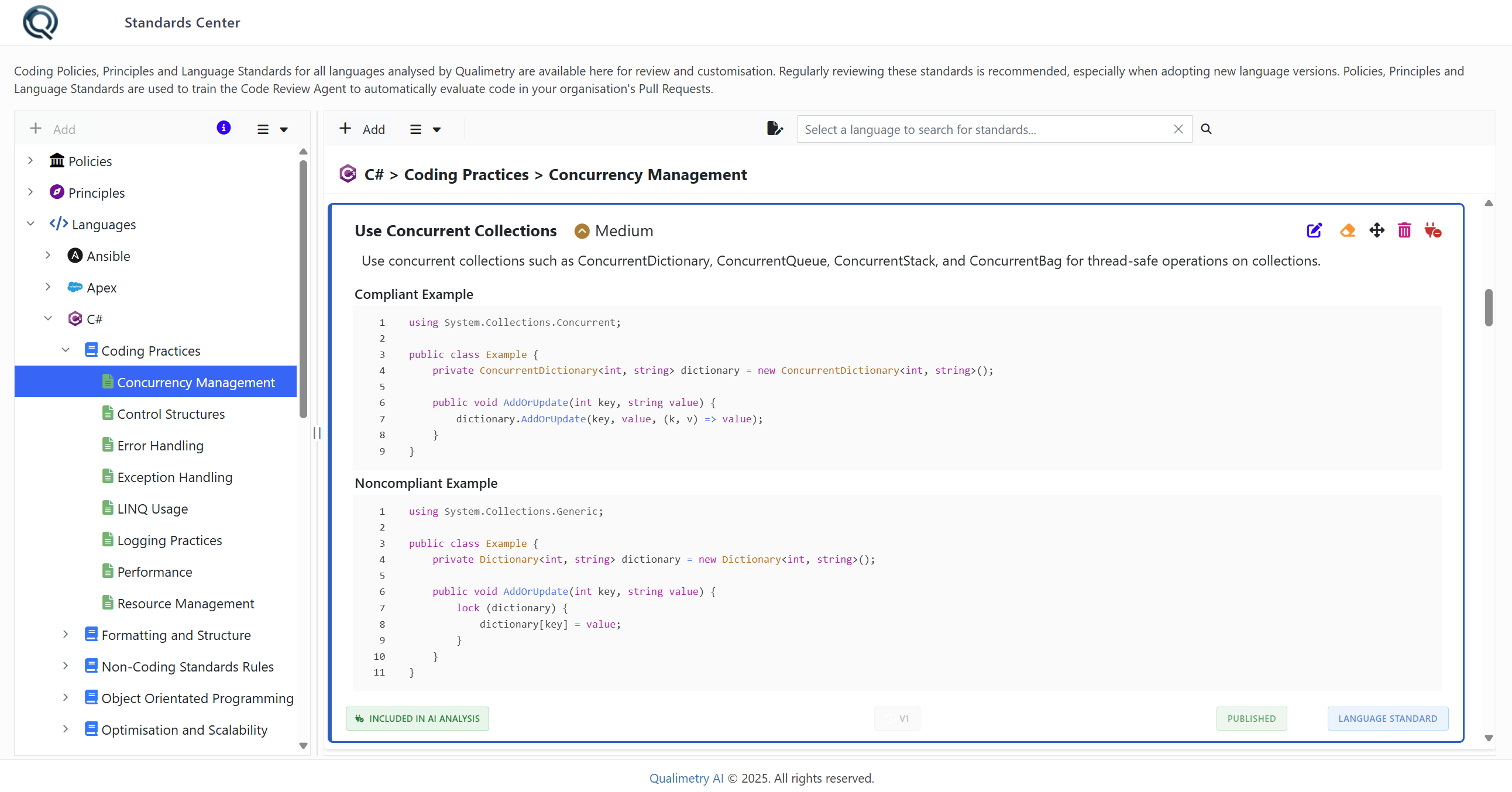Click the orange eraser icon on the standard card
Screen dimensions: 1512x792
(x=1348, y=230)
